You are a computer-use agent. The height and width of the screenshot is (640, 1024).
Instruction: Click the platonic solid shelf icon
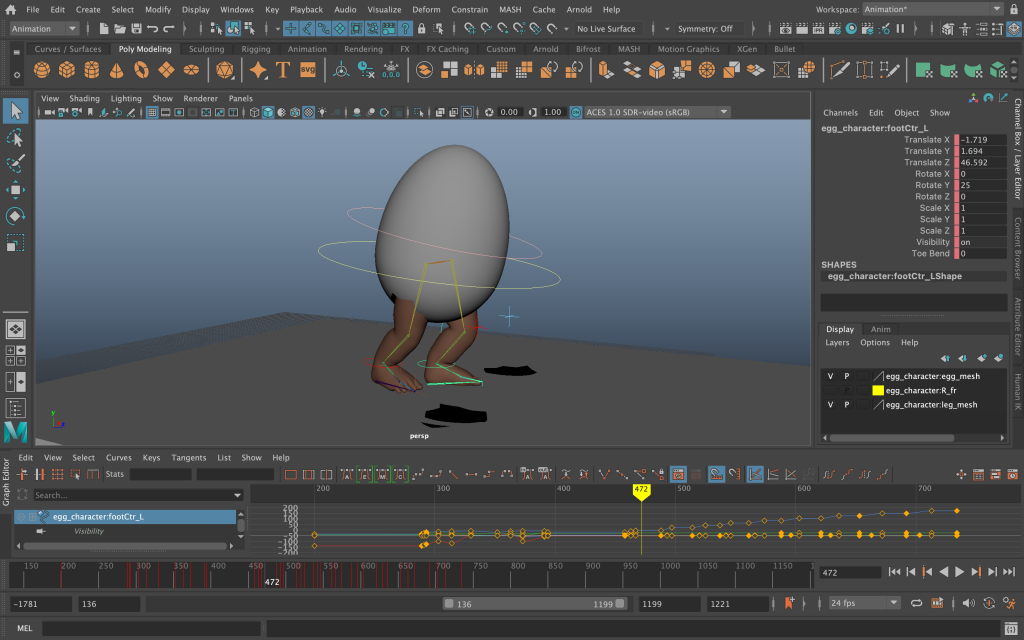pos(225,70)
